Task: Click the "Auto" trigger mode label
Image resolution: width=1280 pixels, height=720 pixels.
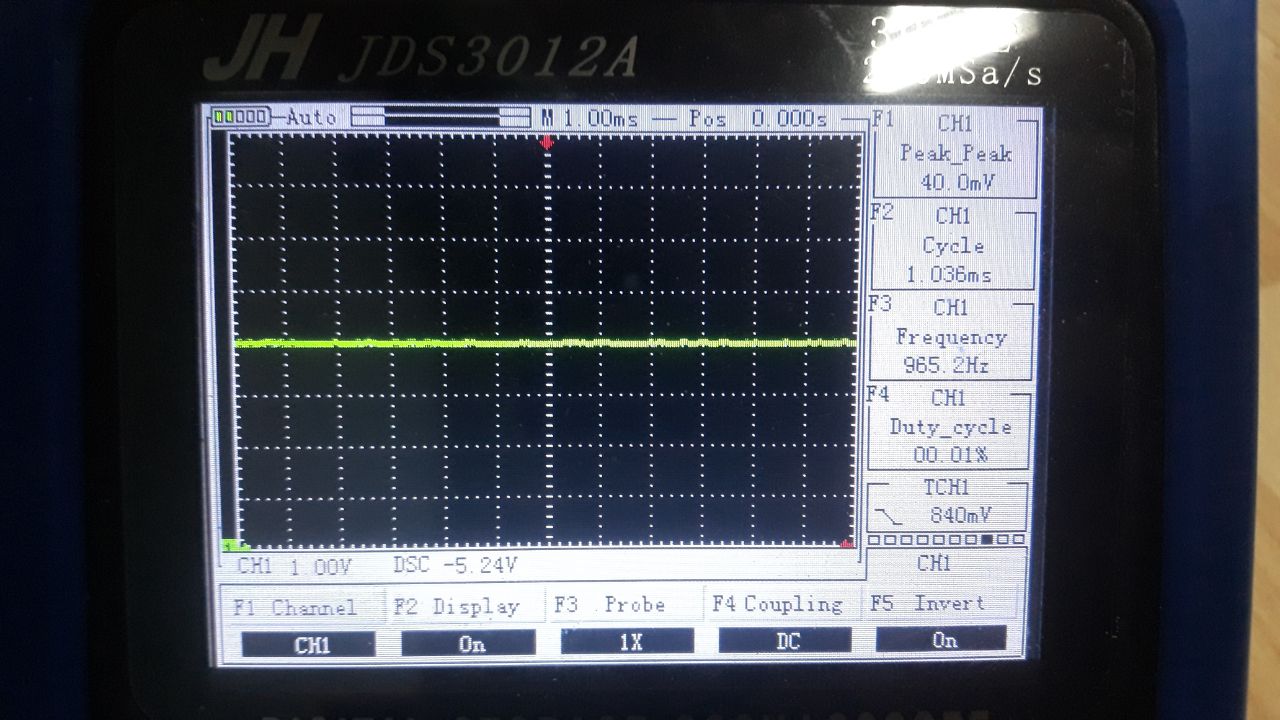Action: (311, 117)
